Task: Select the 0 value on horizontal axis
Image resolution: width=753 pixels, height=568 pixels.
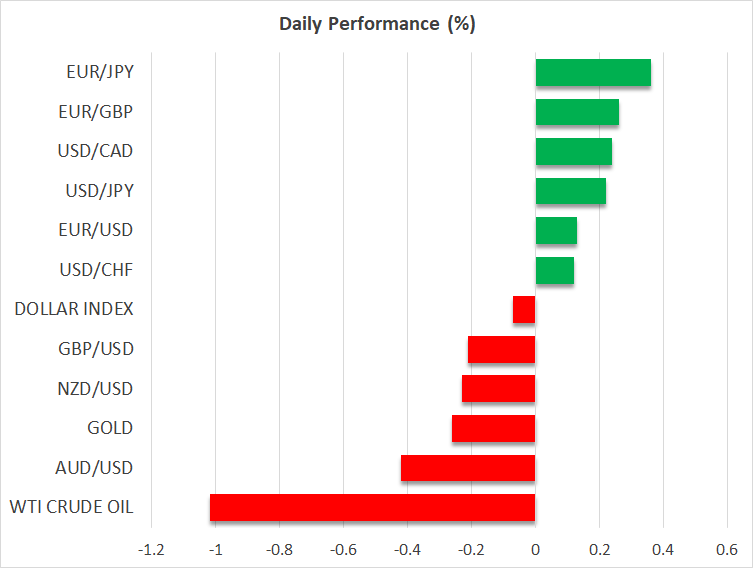Action: pos(535,550)
